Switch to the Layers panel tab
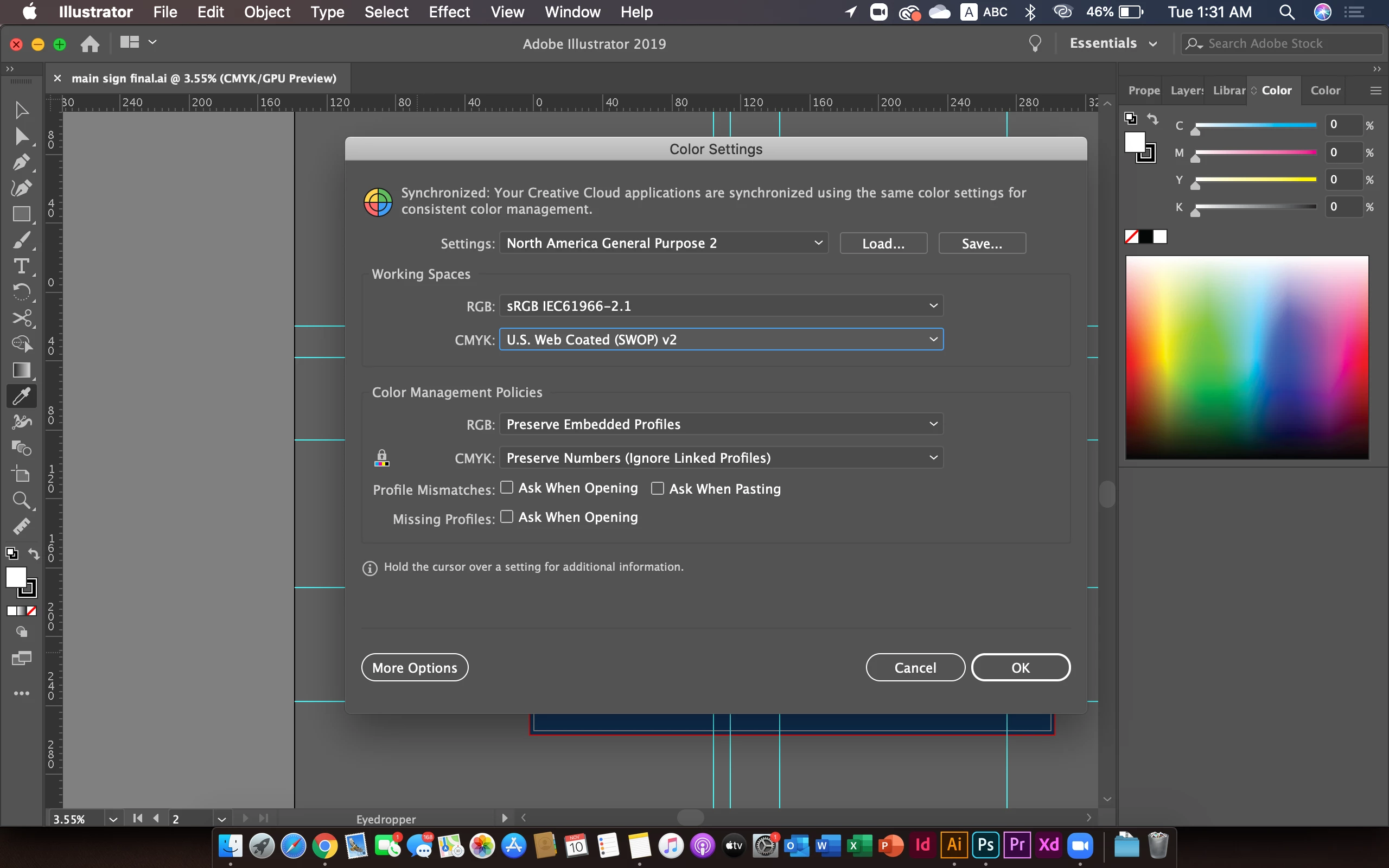The width and height of the screenshot is (1389, 868). (1187, 90)
